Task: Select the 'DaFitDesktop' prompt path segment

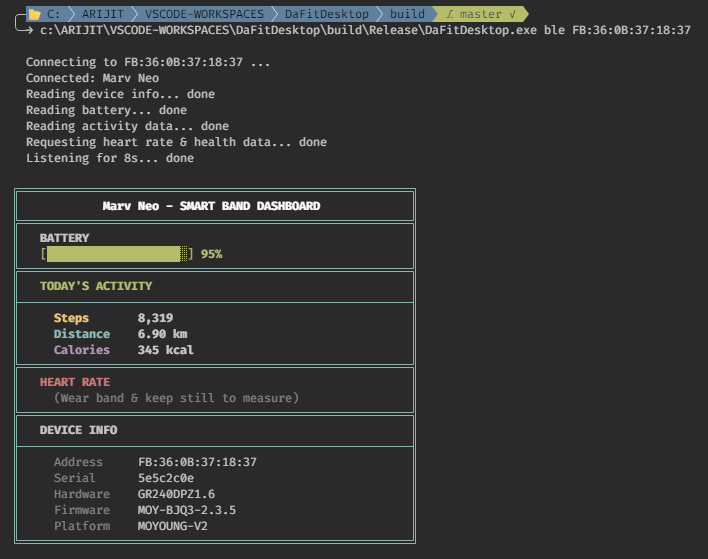Action: tap(326, 14)
